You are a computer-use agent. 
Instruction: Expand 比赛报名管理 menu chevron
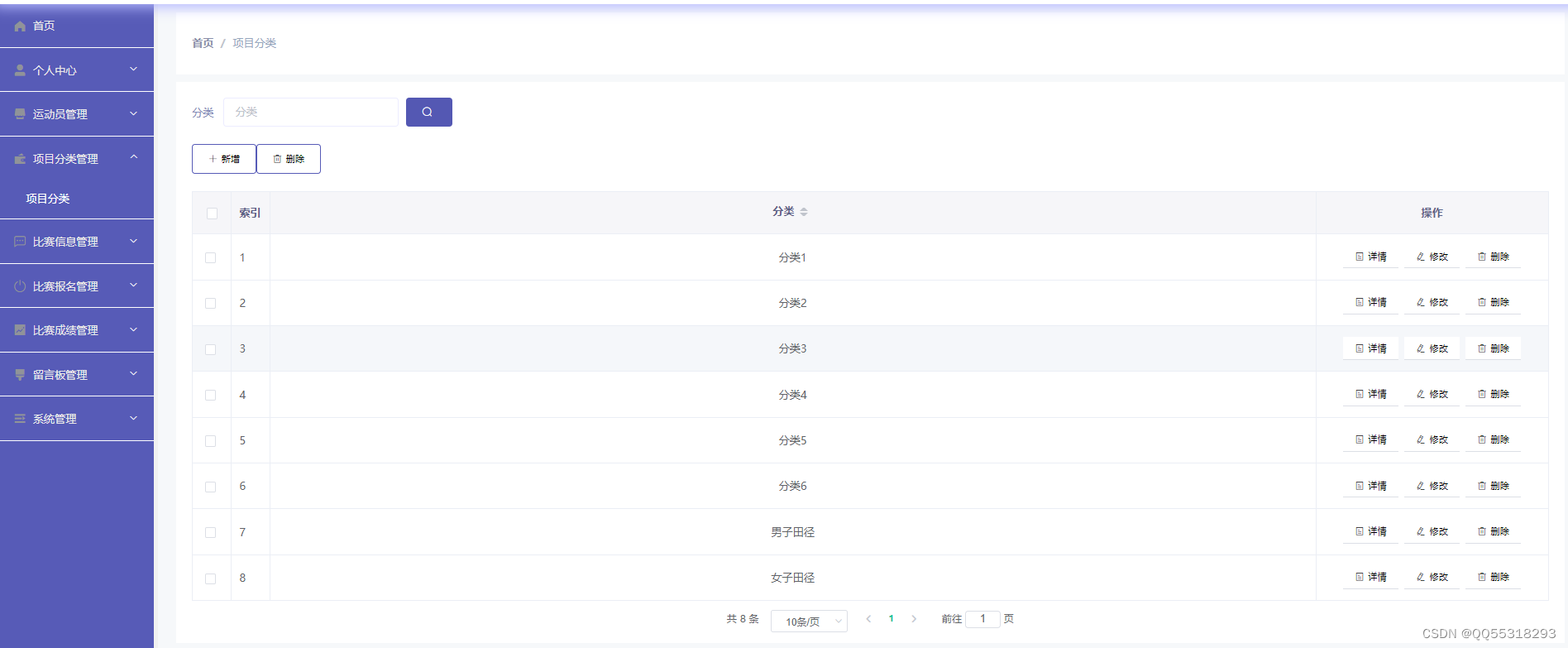click(x=133, y=286)
